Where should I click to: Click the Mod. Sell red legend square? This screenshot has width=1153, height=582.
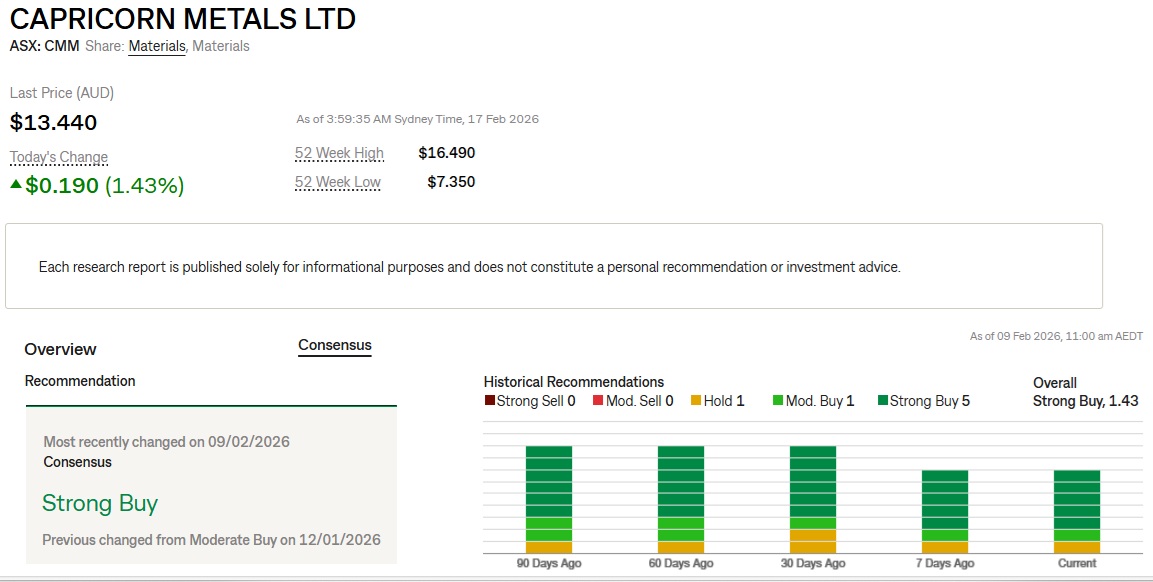click(x=597, y=401)
